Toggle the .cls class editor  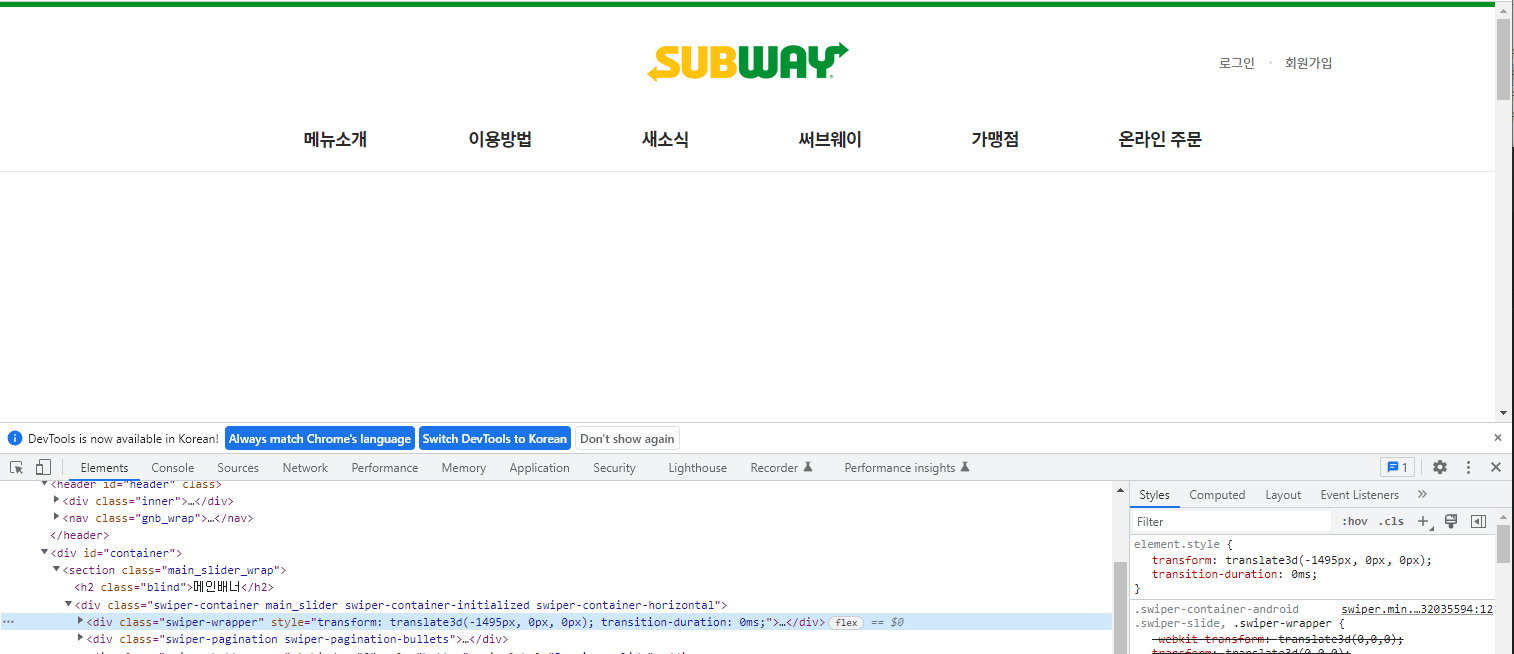(1391, 521)
